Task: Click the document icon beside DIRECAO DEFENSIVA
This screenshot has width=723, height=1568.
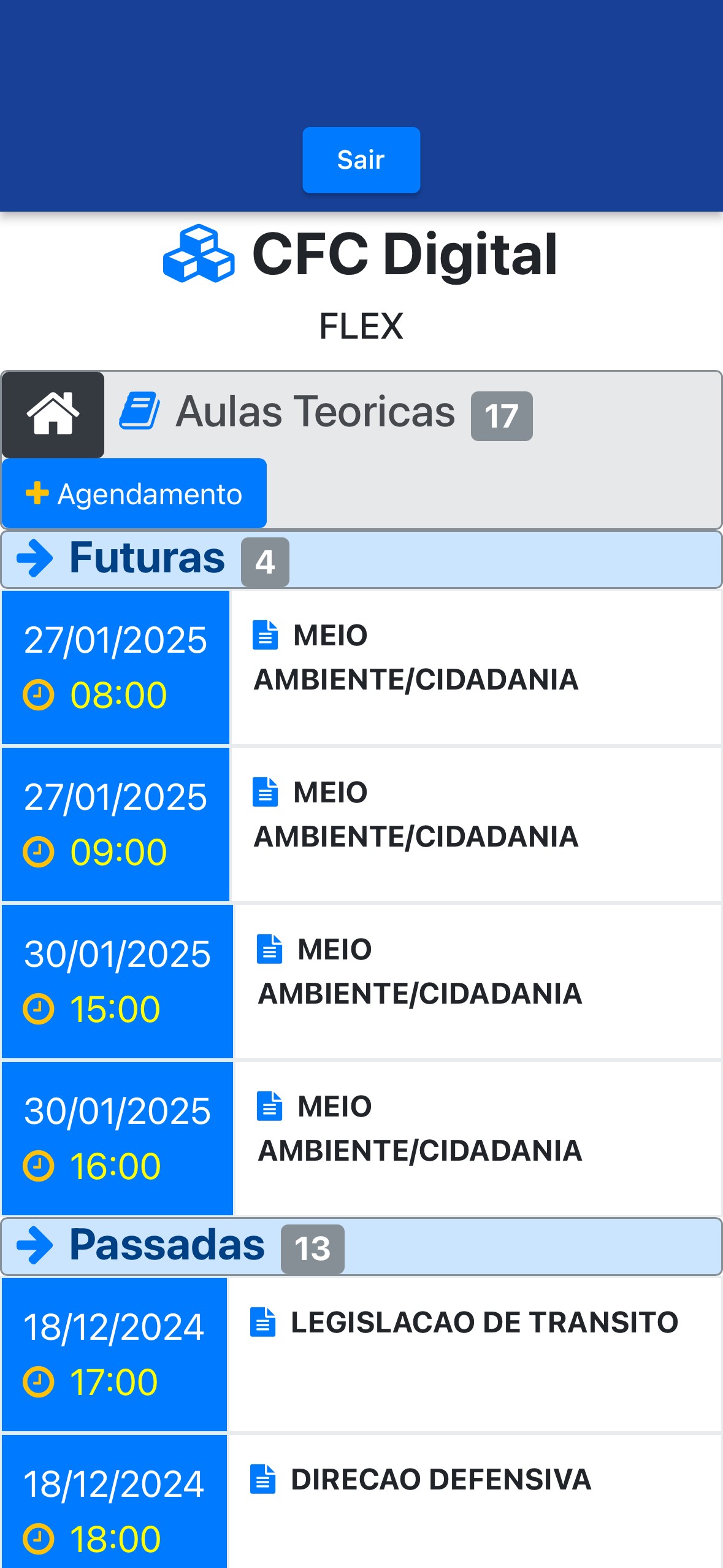Action: 263,1479
